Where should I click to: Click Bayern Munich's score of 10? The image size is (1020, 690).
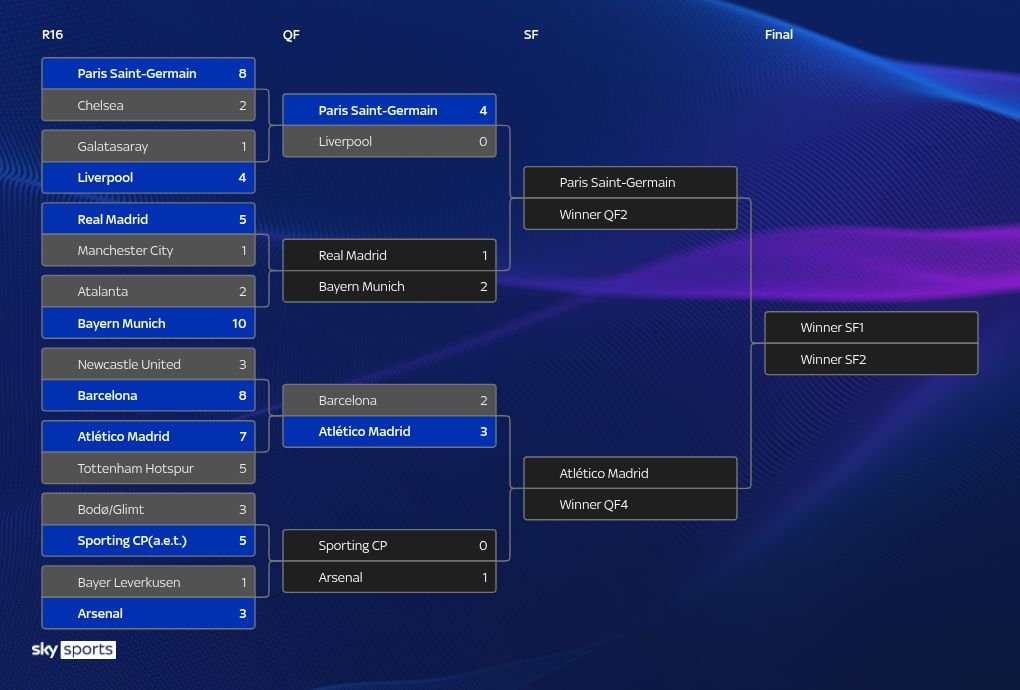239,323
